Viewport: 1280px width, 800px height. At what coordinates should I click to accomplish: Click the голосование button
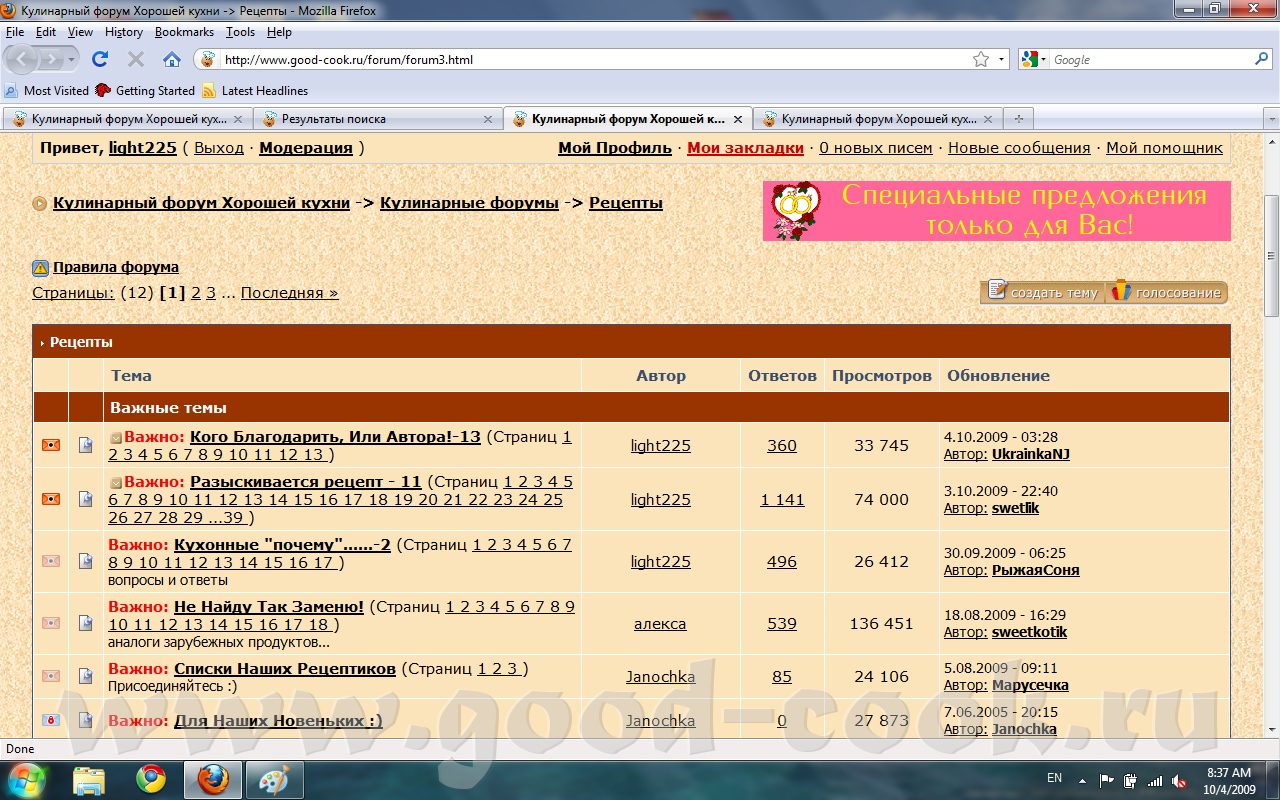tap(1168, 292)
